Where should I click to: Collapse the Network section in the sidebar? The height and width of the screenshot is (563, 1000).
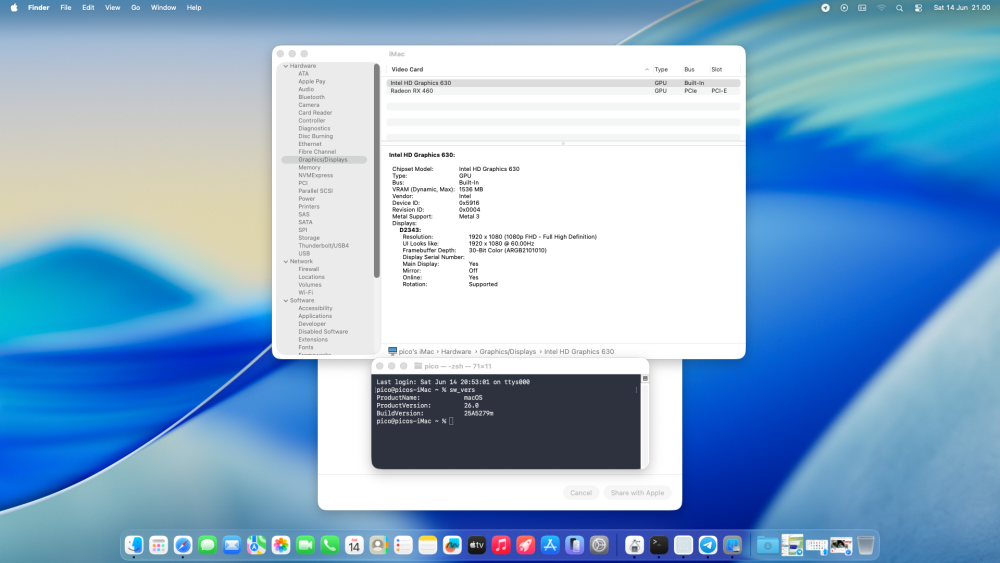tap(286, 261)
